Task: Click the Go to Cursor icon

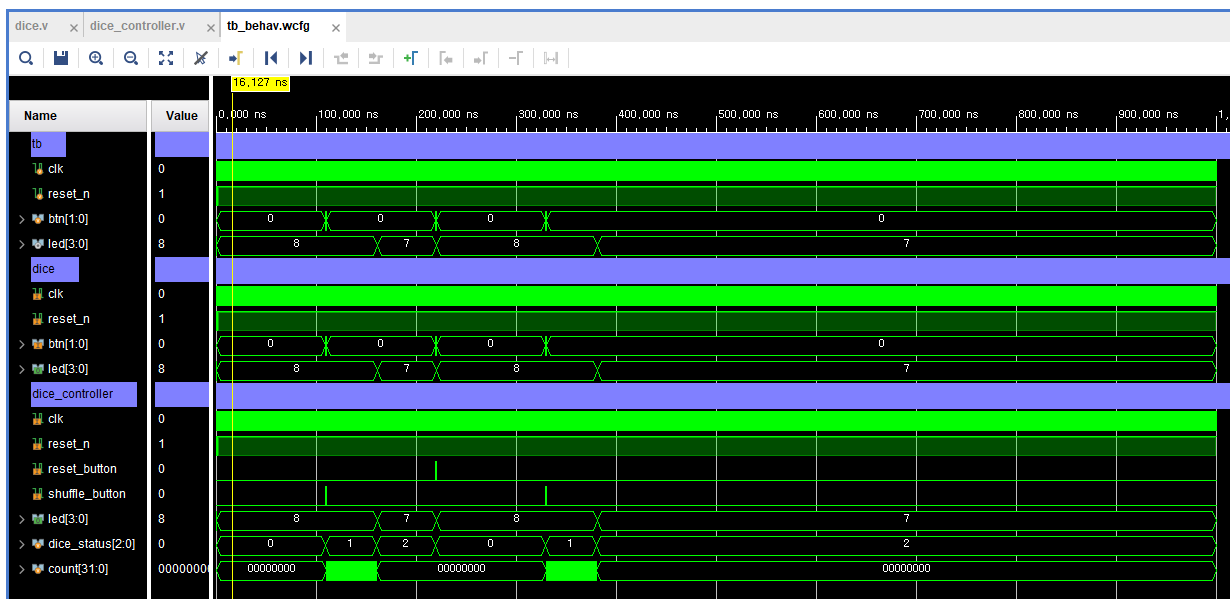Action: (x=236, y=58)
